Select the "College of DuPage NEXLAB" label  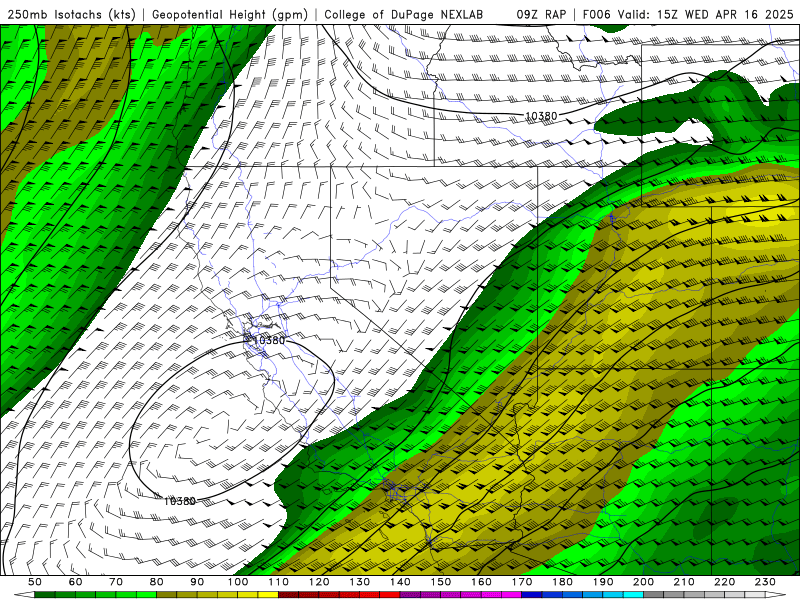[x=404, y=15]
